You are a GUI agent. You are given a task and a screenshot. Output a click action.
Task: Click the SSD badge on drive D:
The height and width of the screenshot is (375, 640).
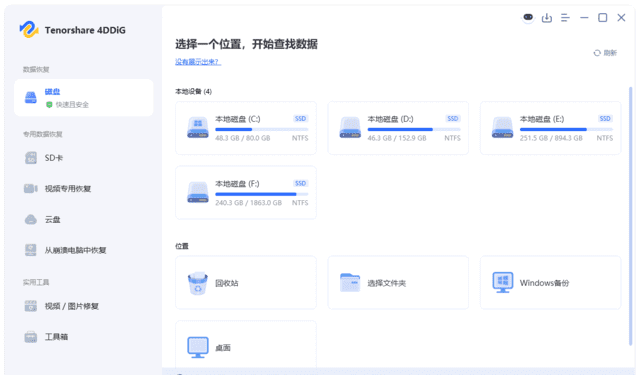[x=453, y=119]
